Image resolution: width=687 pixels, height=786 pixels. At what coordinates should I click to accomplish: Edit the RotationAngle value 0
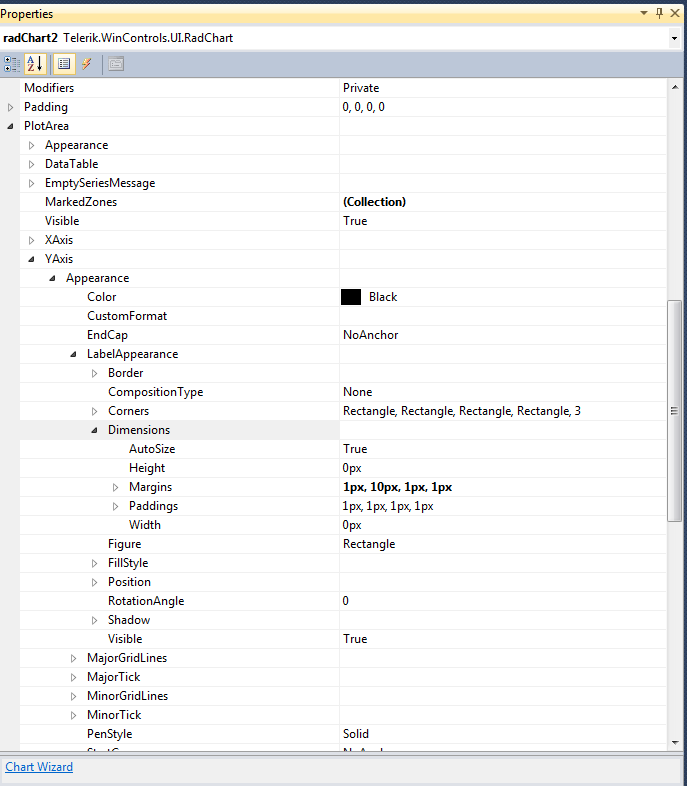pyautogui.click(x=346, y=601)
